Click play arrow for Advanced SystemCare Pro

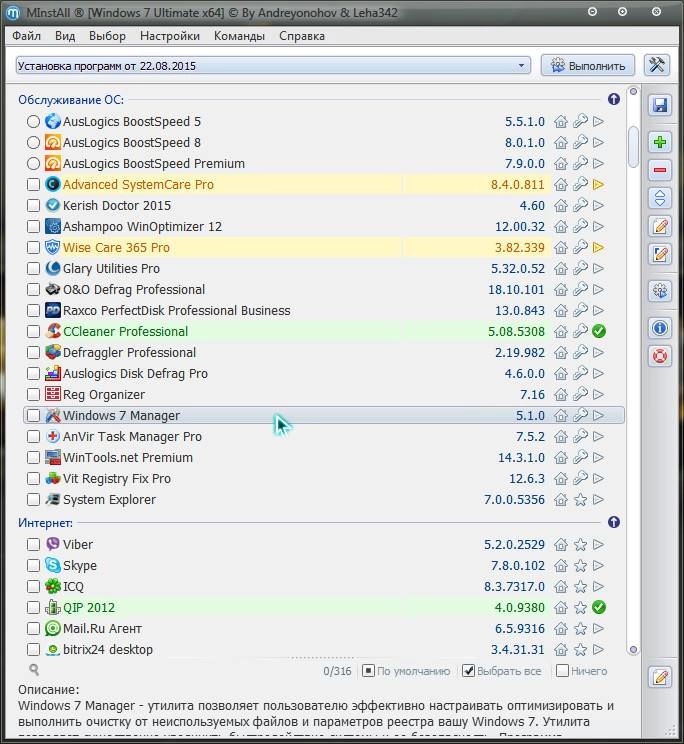[599, 184]
